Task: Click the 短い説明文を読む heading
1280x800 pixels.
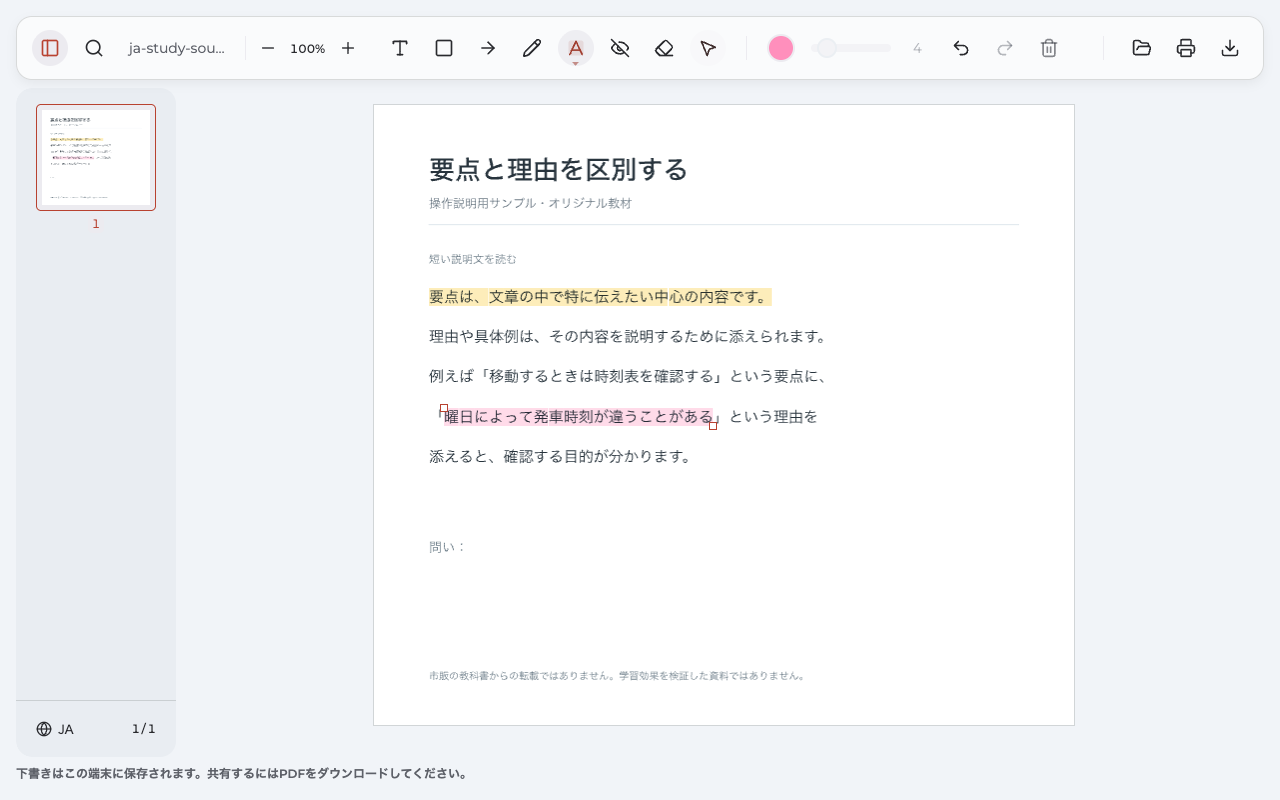Action: [x=473, y=259]
